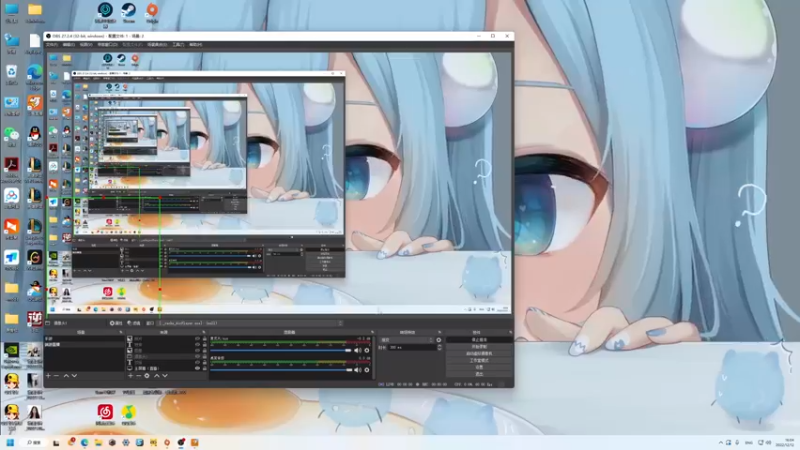This screenshot has width=800, height=450.
Task: Open source properties gear in Sources toolbar
Action: (x=147, y=376)
